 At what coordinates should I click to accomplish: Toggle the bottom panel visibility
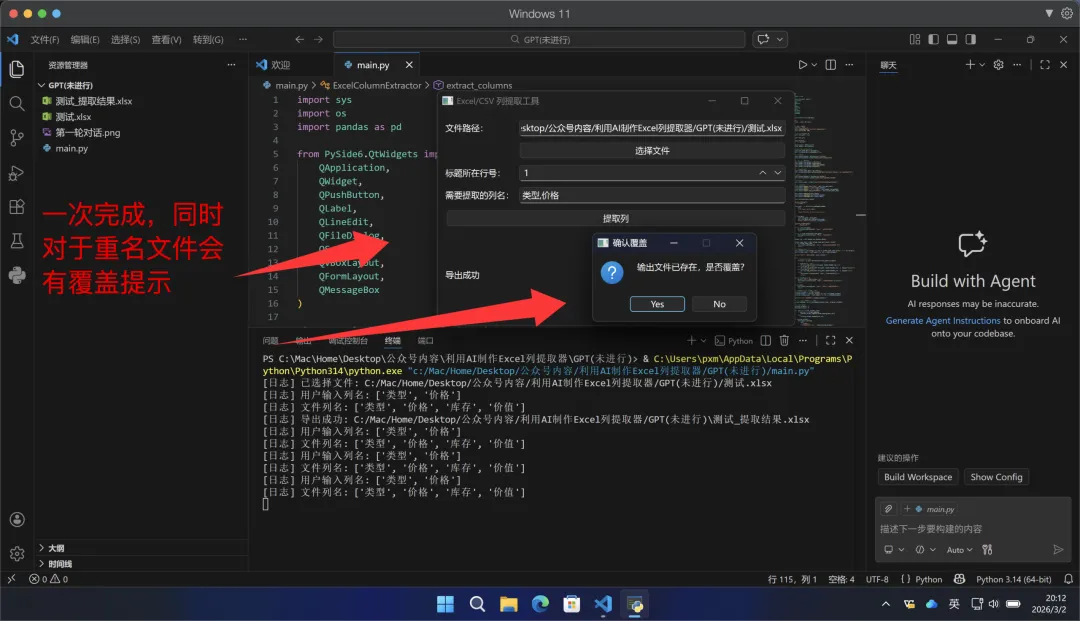tap(952, 39)
